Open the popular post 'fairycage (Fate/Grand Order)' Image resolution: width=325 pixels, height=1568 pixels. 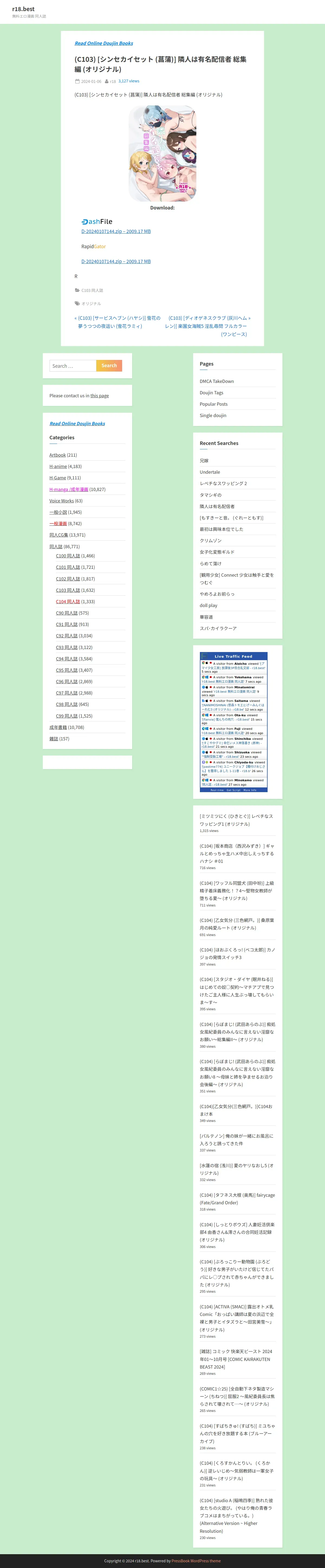(237, 1199)
